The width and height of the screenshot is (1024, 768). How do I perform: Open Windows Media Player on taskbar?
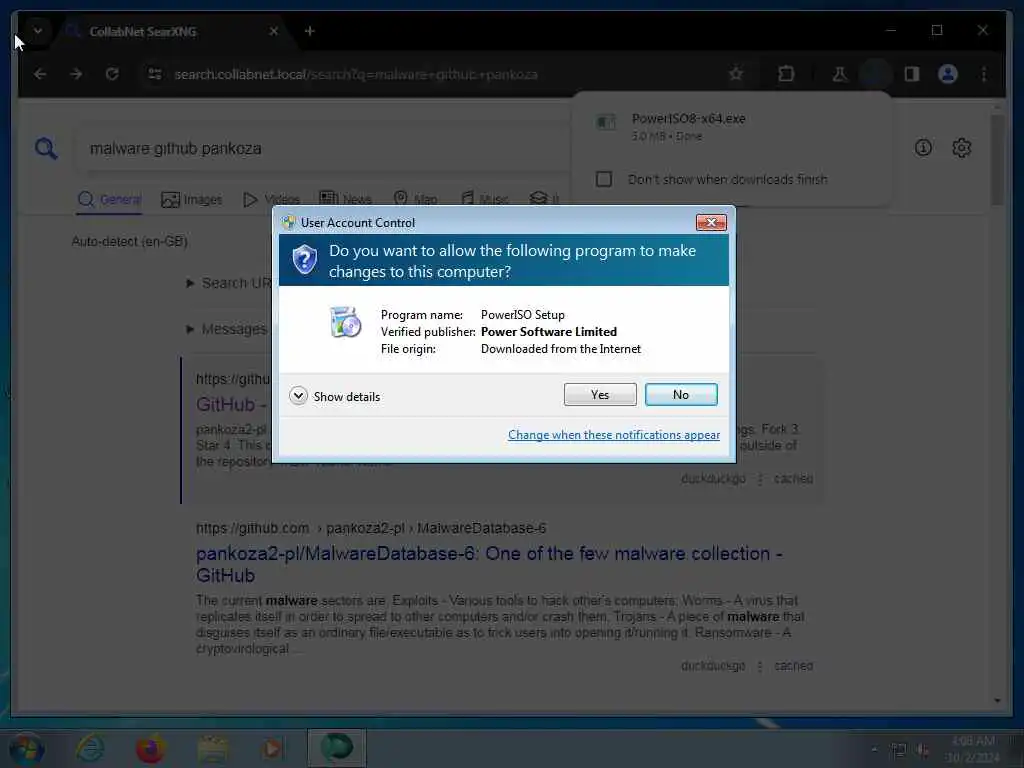coord(272,748)
